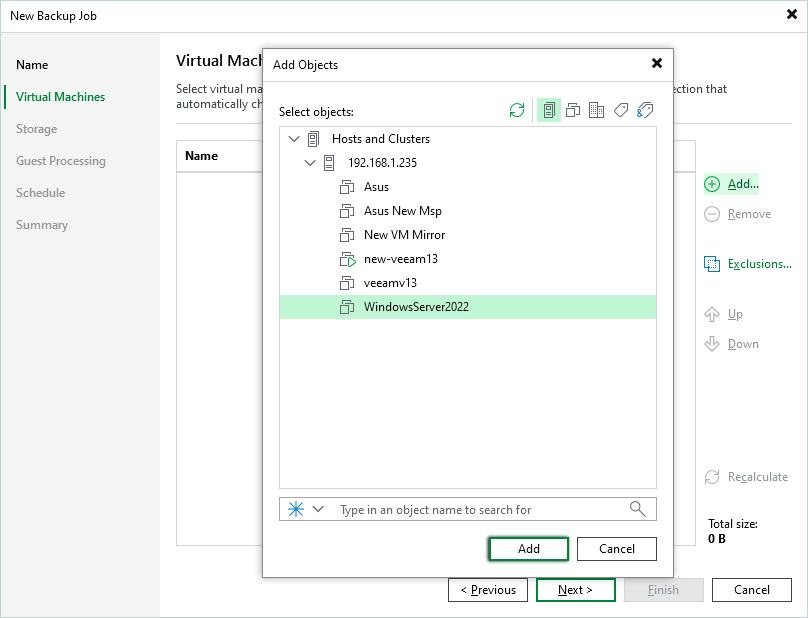Collapse the 192.168.1.235 host node
The height and width of the screenshot is (618, 808).
pyautogui.click(x=309, y=163)
